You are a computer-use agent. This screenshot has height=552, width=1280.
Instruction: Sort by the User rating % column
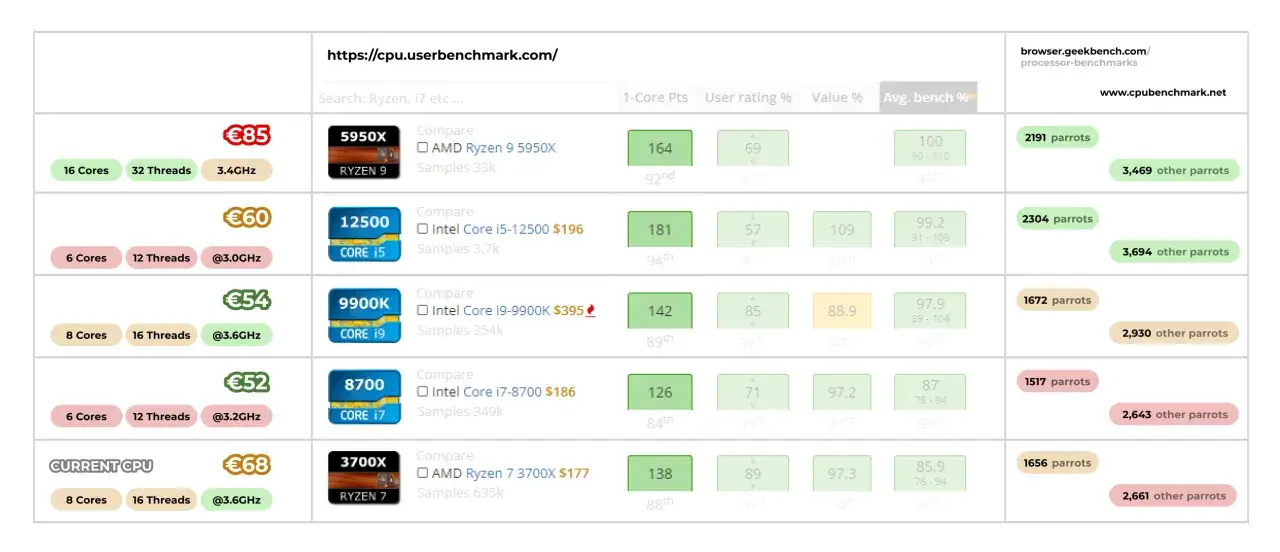point(748,97)
